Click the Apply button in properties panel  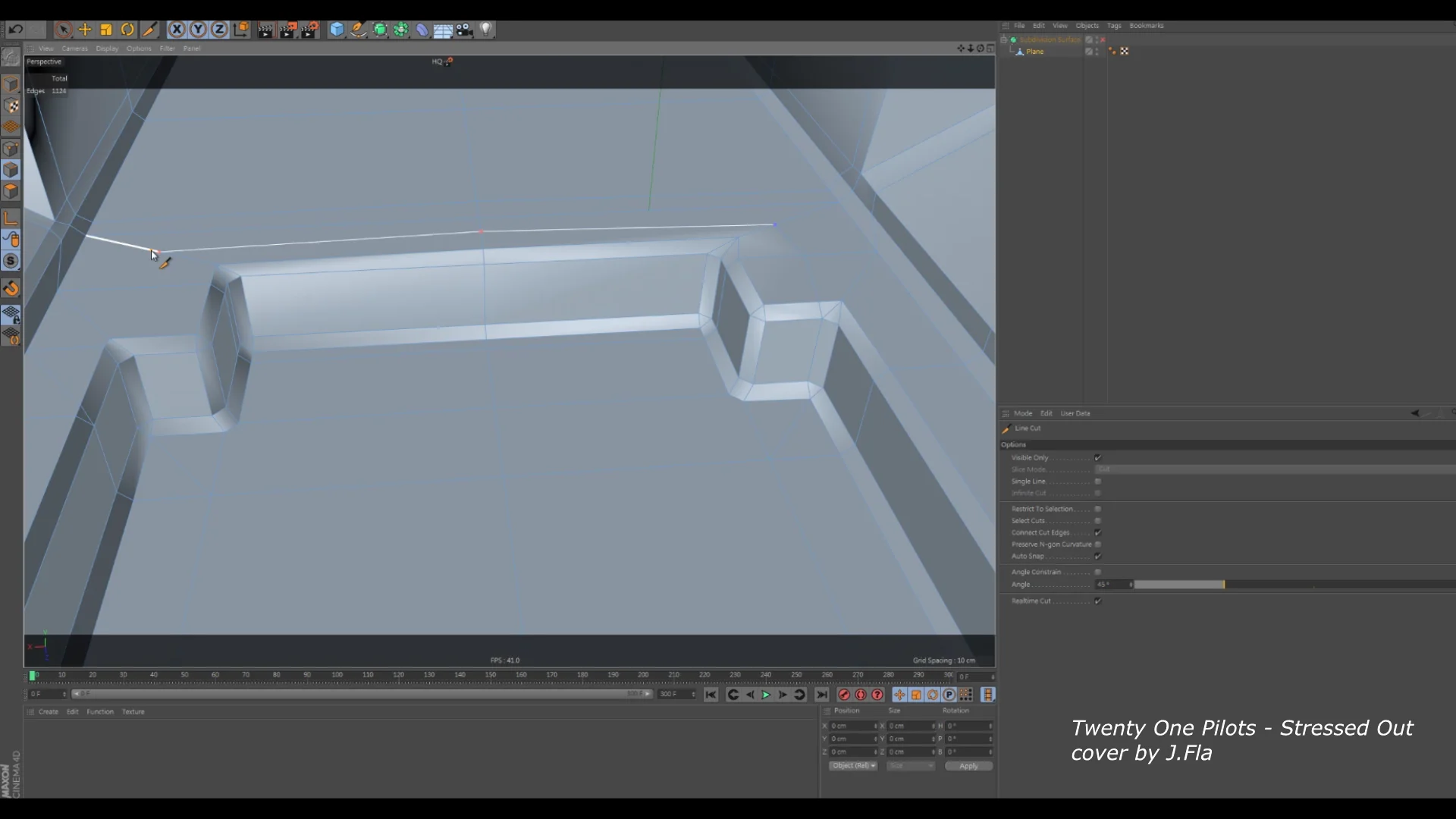point(968,765)
